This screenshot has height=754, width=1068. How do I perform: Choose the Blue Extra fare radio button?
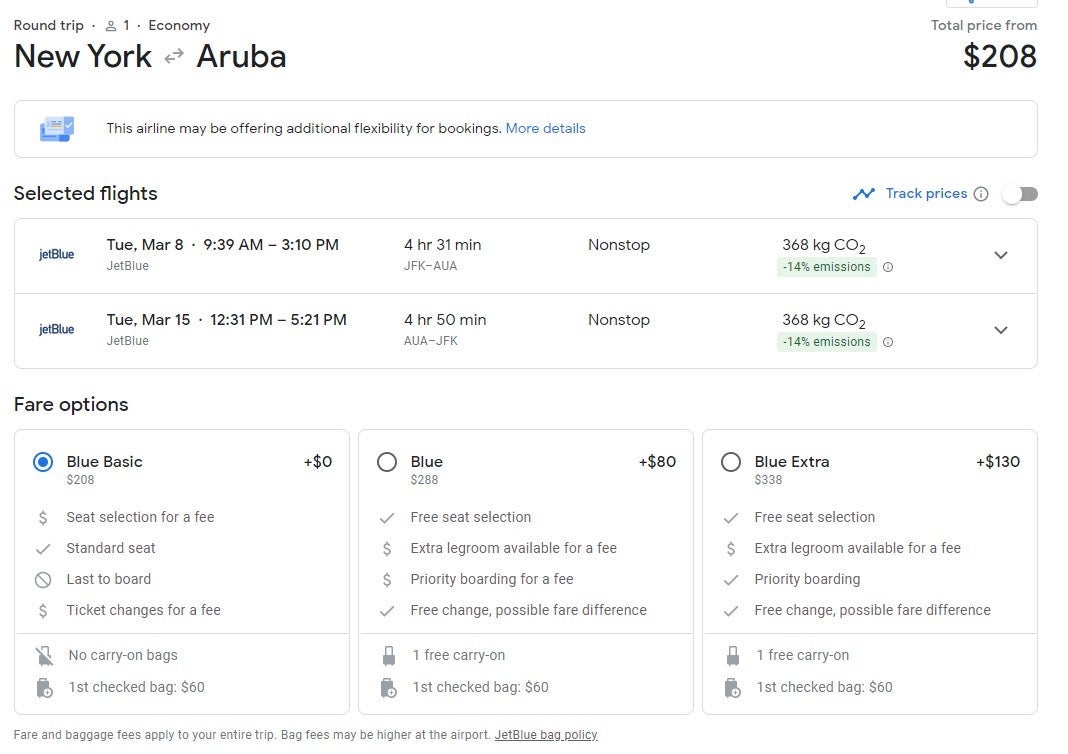click(731, 462)
